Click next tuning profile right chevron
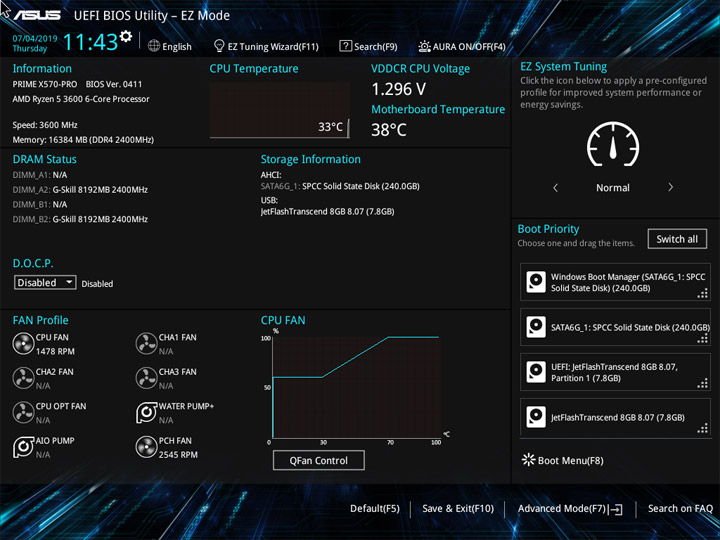Screen dimensions: 720x540 tap(670, 187)
